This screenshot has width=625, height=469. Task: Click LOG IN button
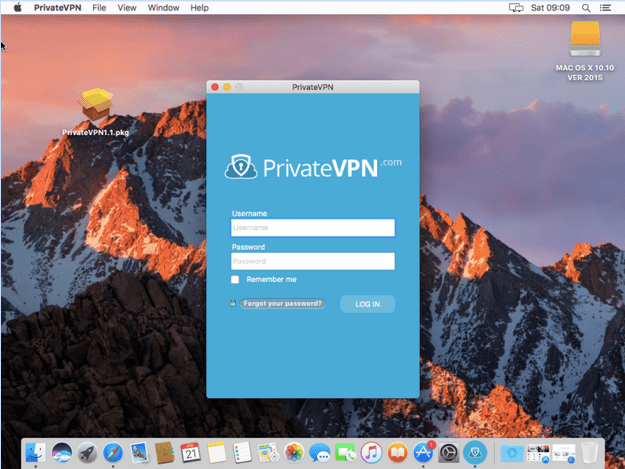pos(368,304)
